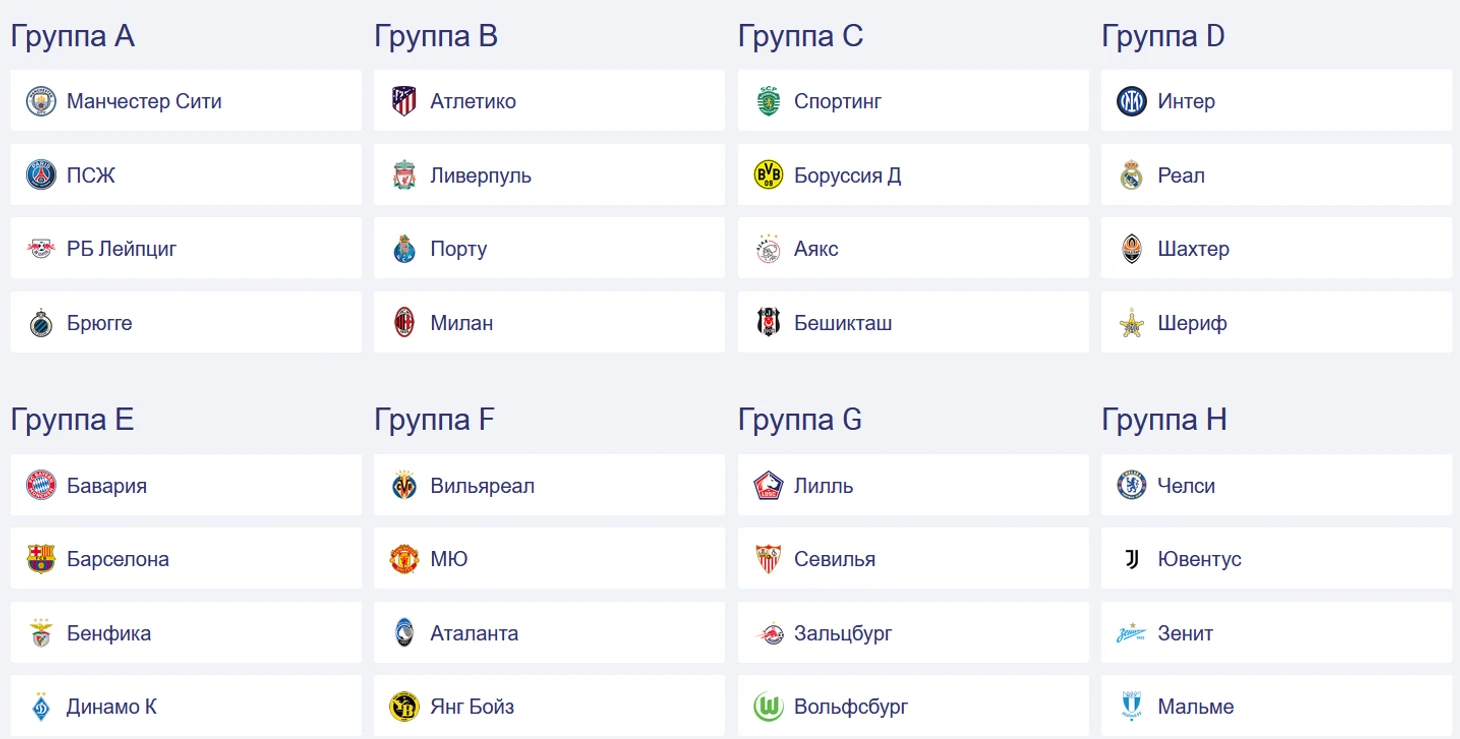Image resolution: width=1460 pixels, height=739 pixels.
Task: Click the Inter Milan crest icon
Action: tap(1131, 101)
